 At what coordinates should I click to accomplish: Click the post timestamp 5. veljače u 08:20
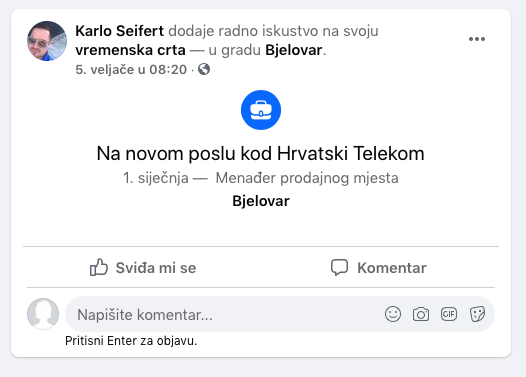click(131, 69)
